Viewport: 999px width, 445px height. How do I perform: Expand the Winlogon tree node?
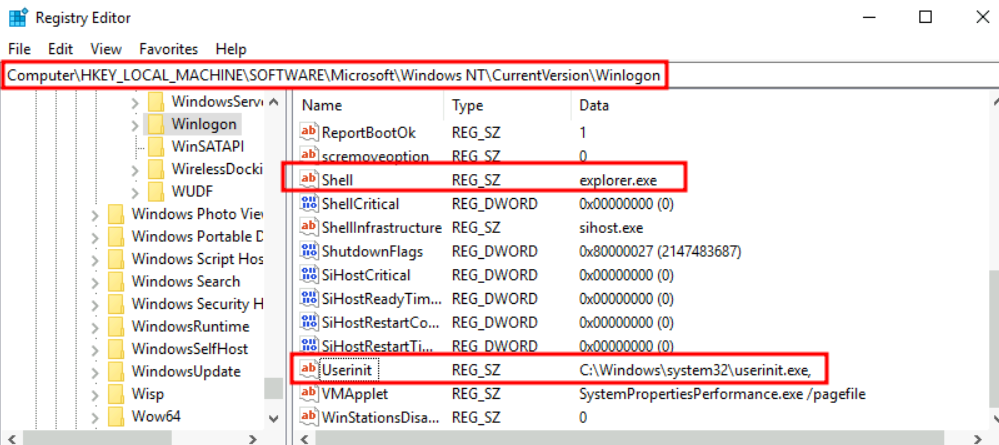tap(135, 124)
